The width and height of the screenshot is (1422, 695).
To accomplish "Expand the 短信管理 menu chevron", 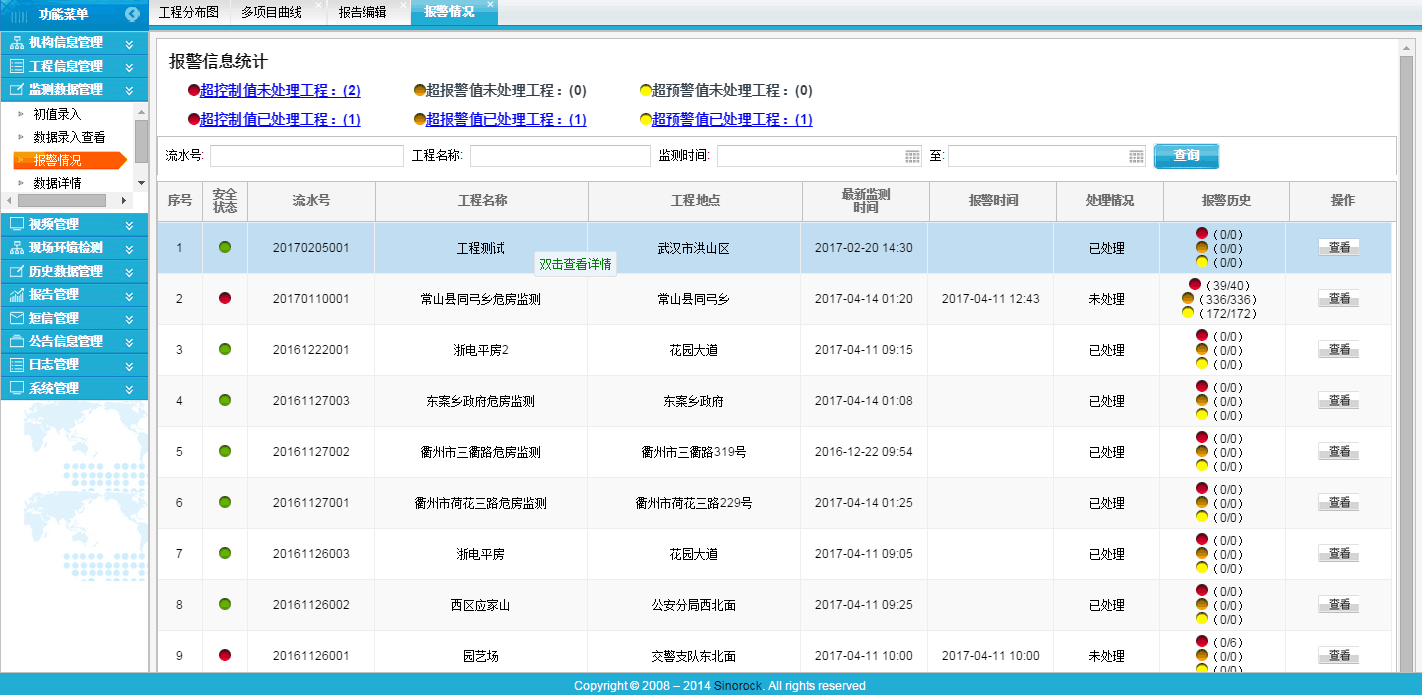I will coord(129,318).
